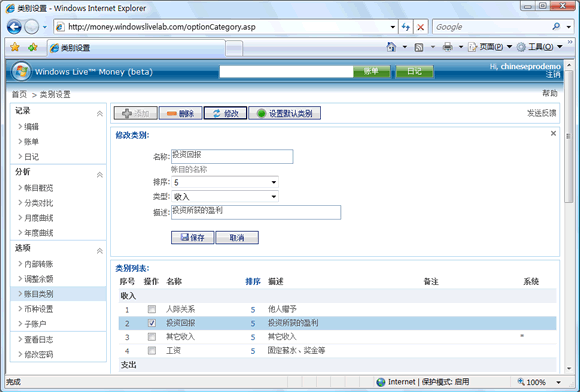Open the 工具(O) menu
This screenshot has width=580, height=392.
540,47
